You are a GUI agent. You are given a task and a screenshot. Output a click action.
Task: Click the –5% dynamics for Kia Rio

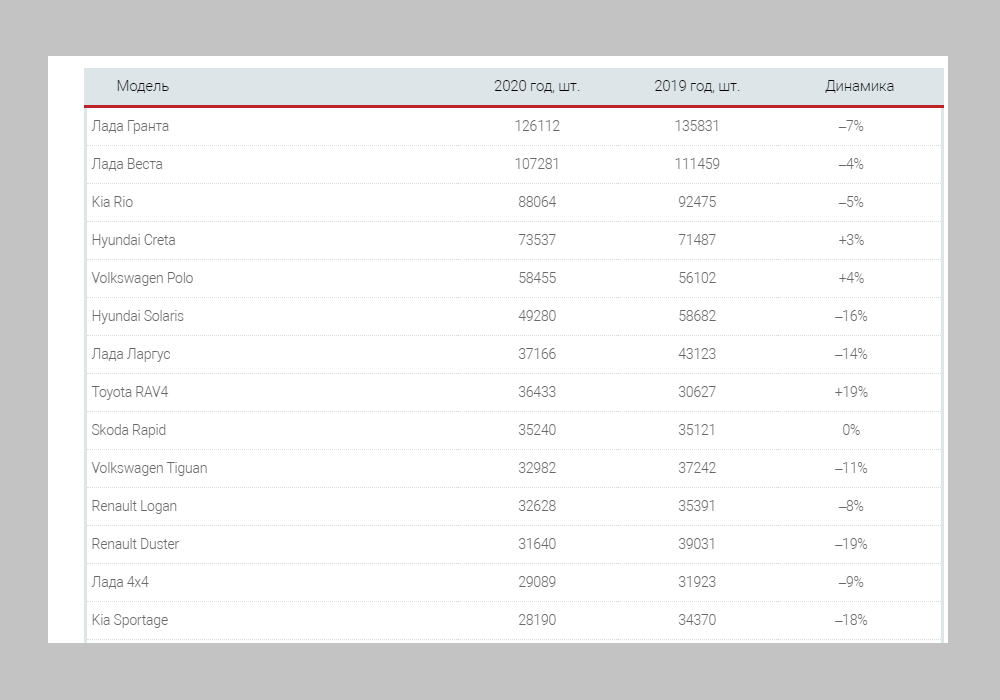click(x=851, y=202)
